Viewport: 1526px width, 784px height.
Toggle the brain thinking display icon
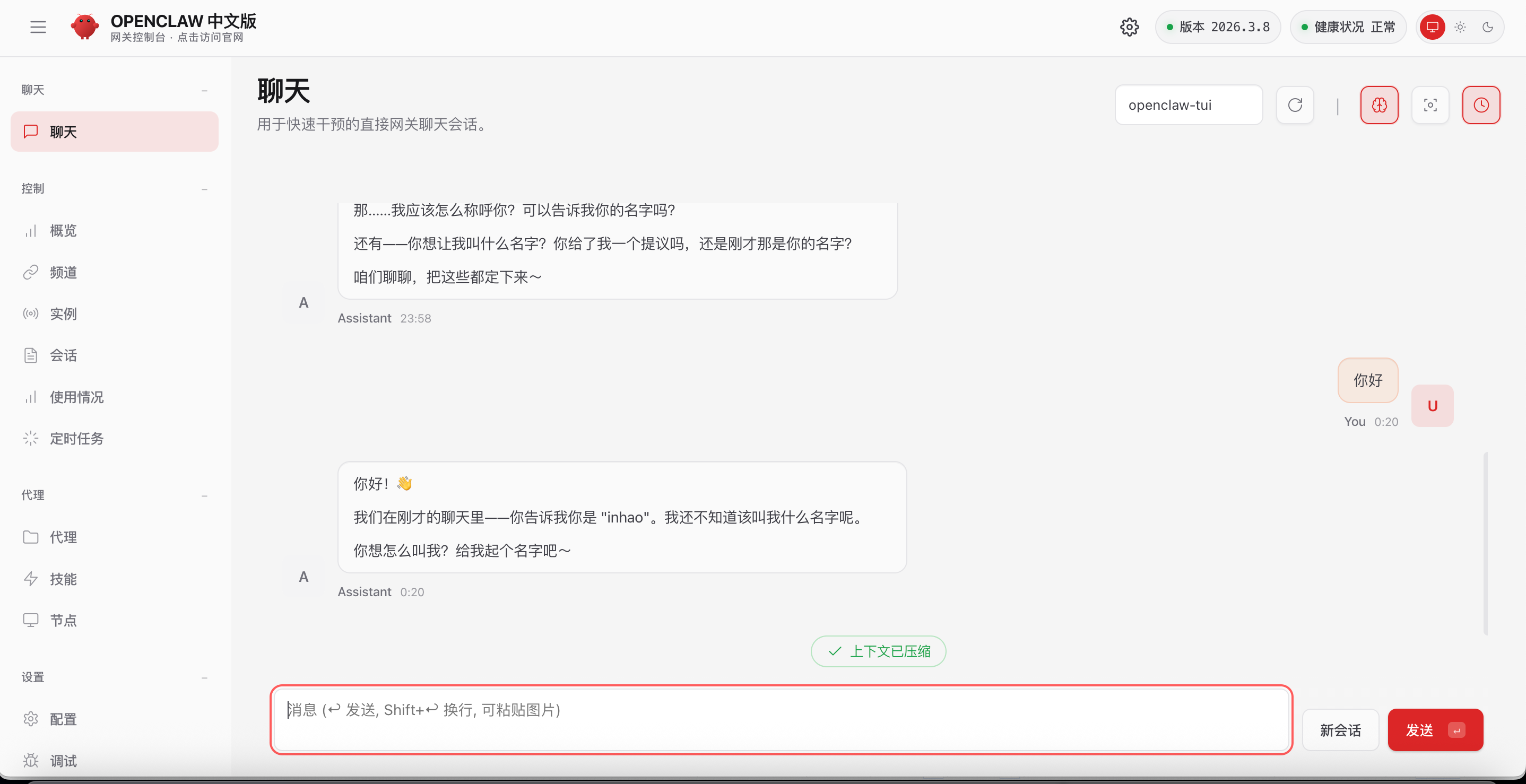pos(1379,106)
